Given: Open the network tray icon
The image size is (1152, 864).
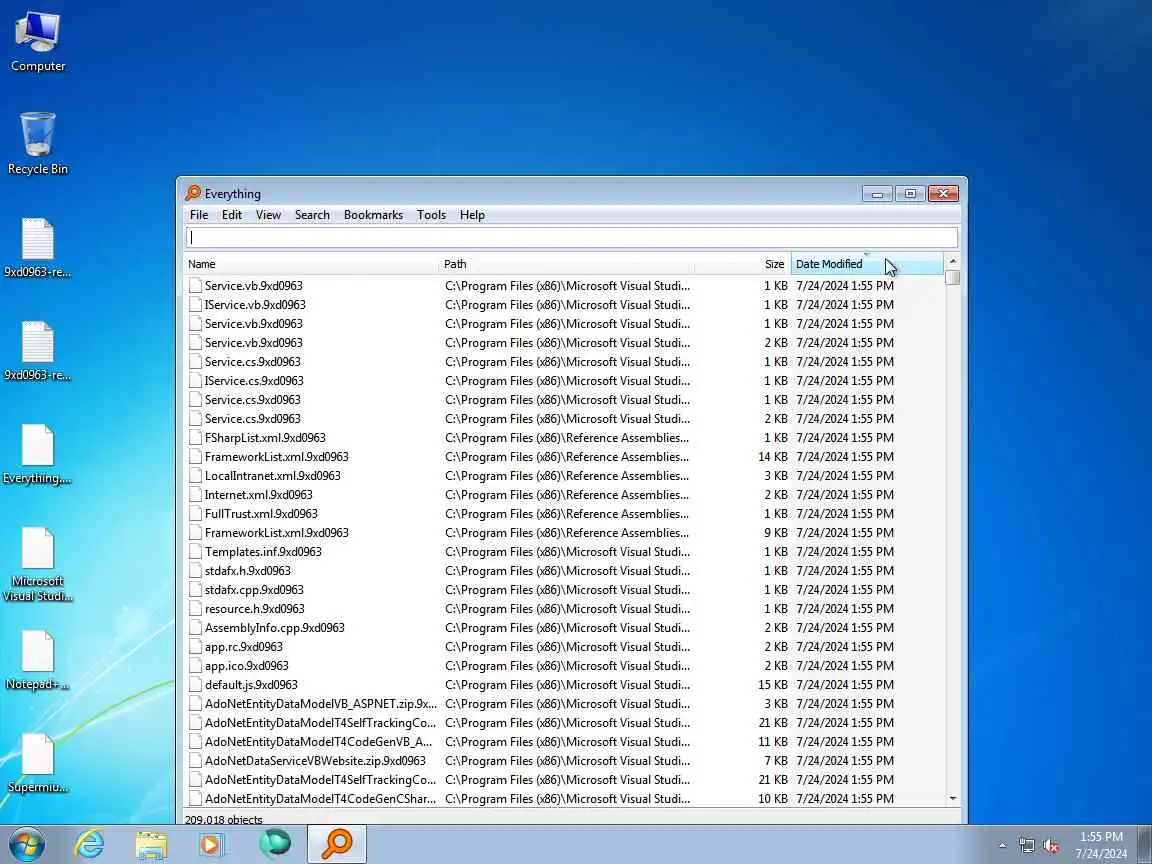Looking at the screenshot, I should (1026, 846).
